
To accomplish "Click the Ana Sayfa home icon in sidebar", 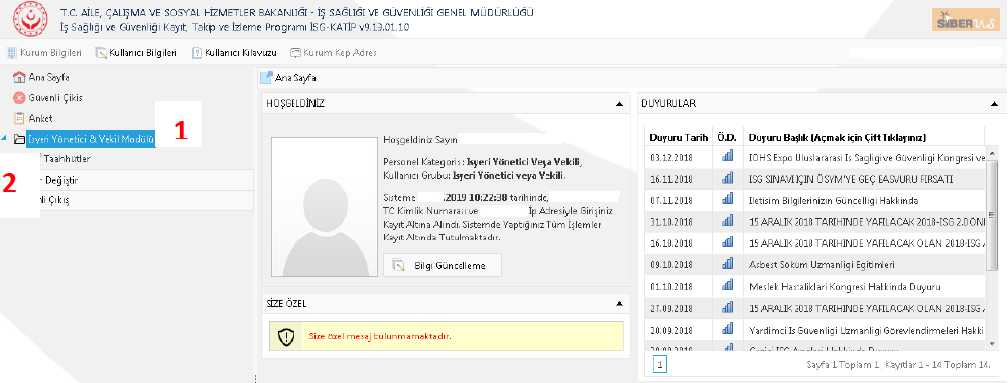I will pos(19,77).
